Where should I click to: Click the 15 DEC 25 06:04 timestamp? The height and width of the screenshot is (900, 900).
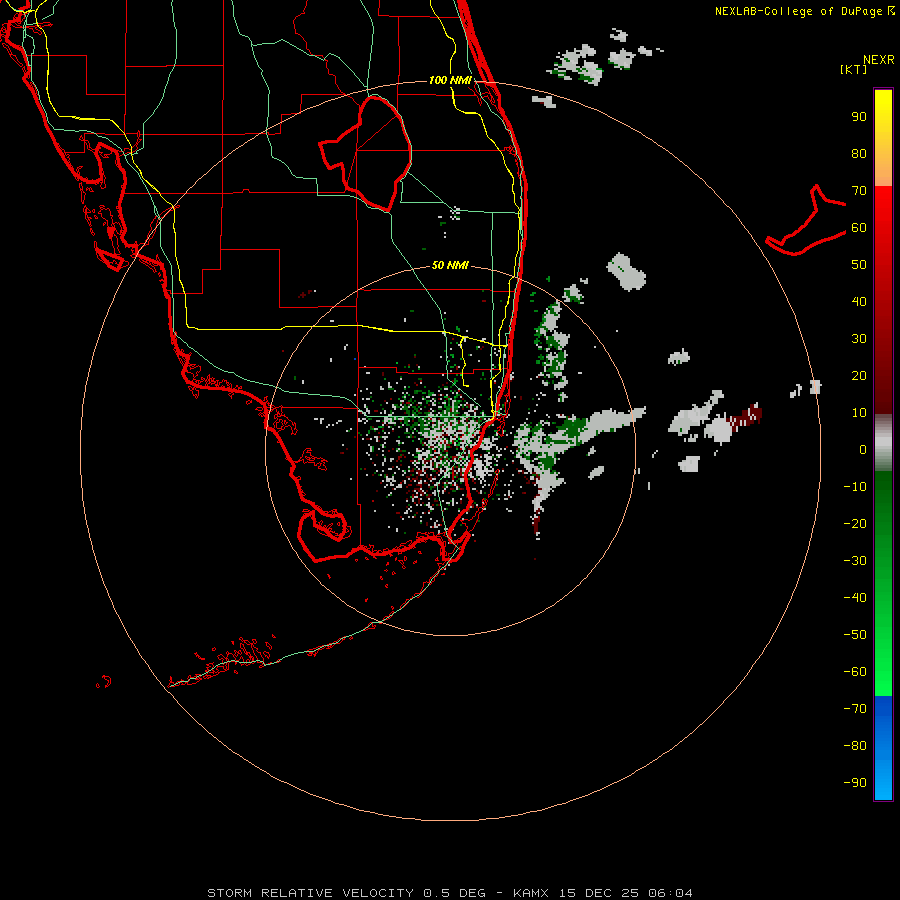pyautogui.click(x=626, y=893)
